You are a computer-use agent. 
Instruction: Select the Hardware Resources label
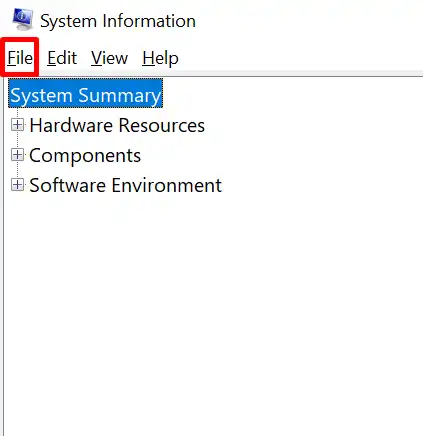117,125
